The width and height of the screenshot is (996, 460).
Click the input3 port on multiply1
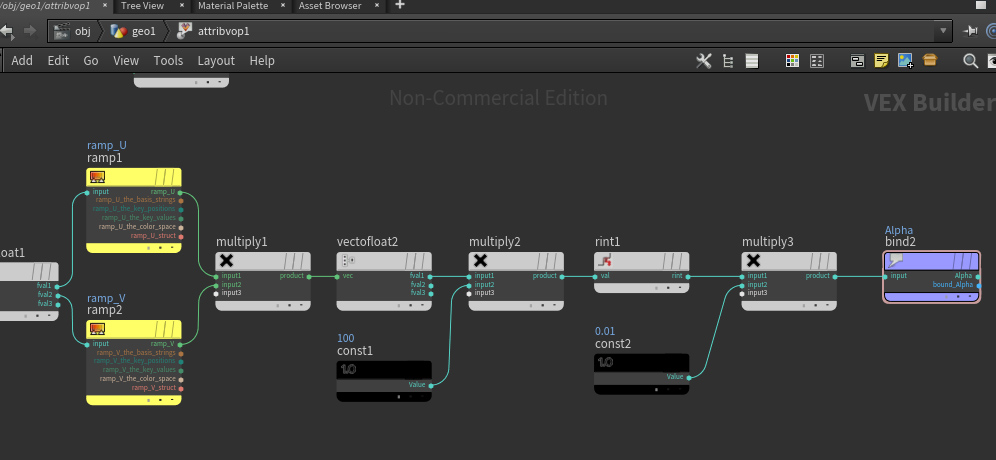point(216,293)
